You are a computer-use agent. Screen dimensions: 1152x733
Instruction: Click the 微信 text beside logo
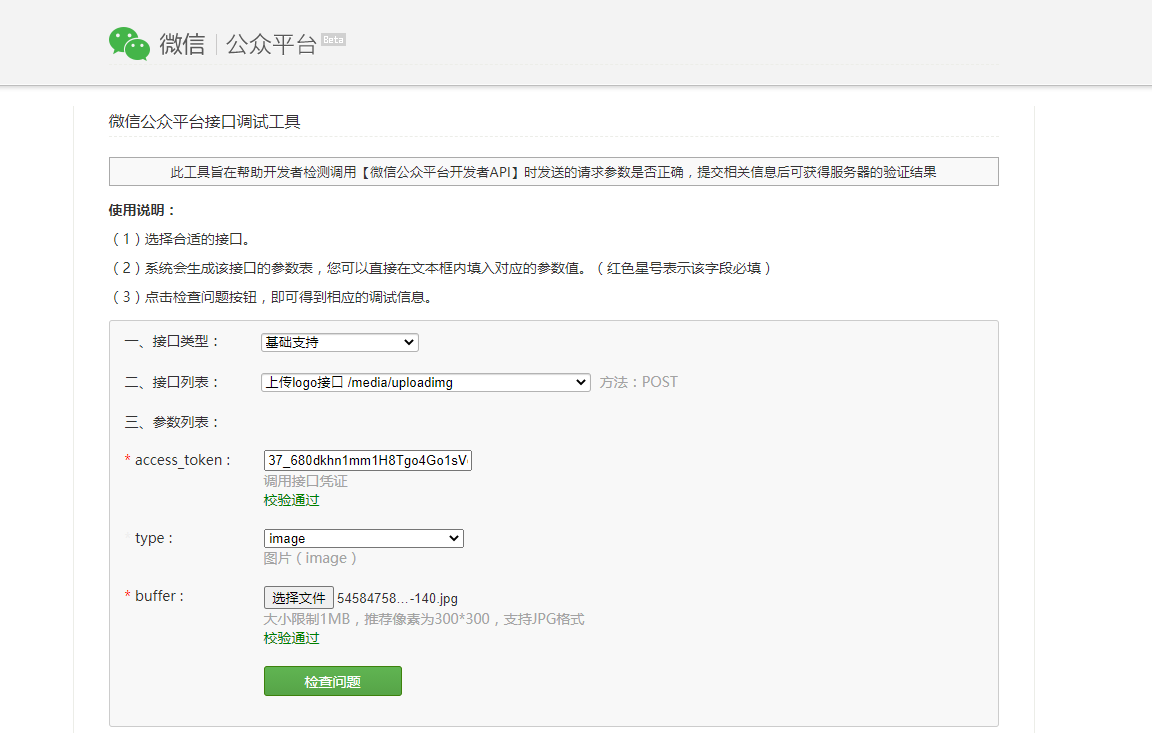tap(182, 44)
